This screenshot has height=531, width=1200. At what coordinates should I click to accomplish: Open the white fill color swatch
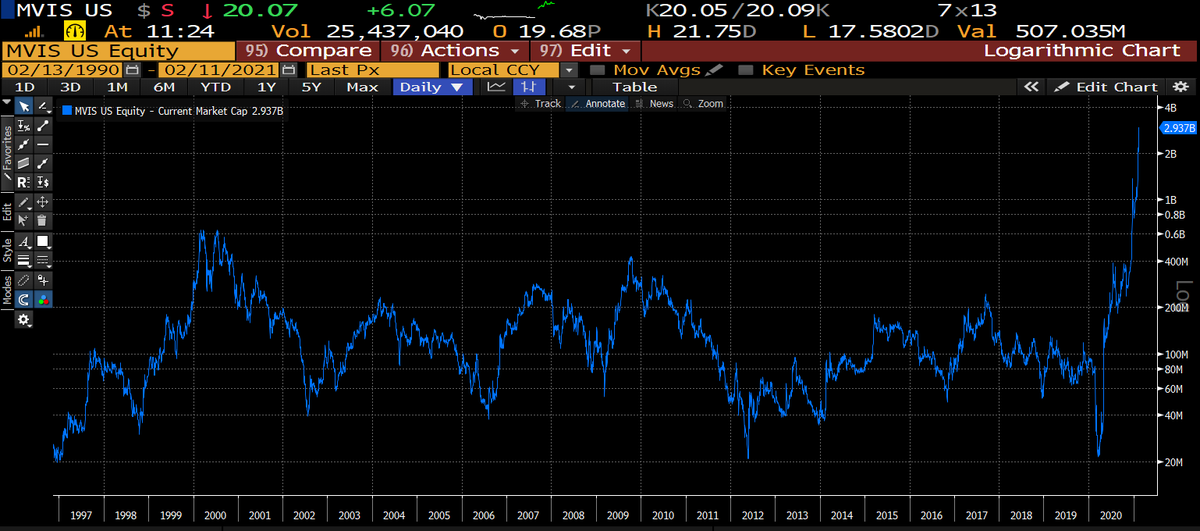coord(43,241)
